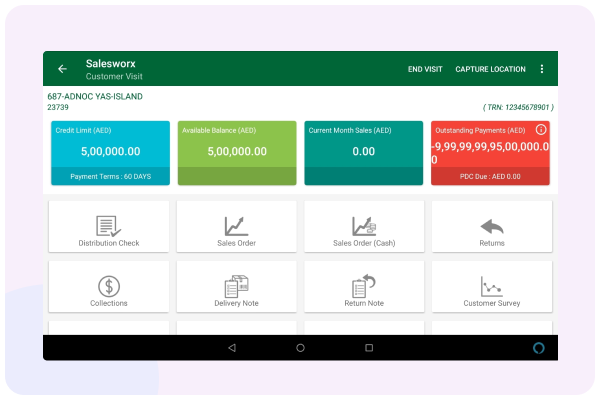Open Sales Order chart icon
The width and height of the screenshot is (600, 400).
[x=236, y=226]
